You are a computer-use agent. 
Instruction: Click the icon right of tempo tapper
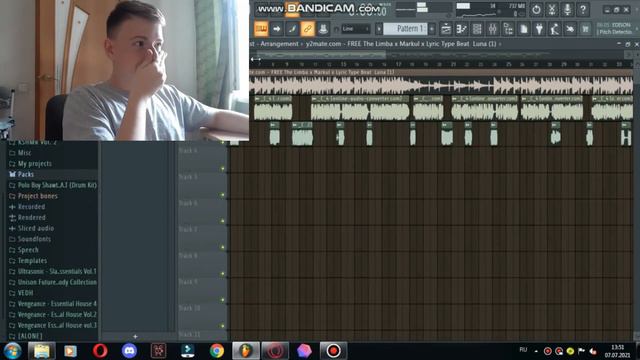(x=570, y=29)
